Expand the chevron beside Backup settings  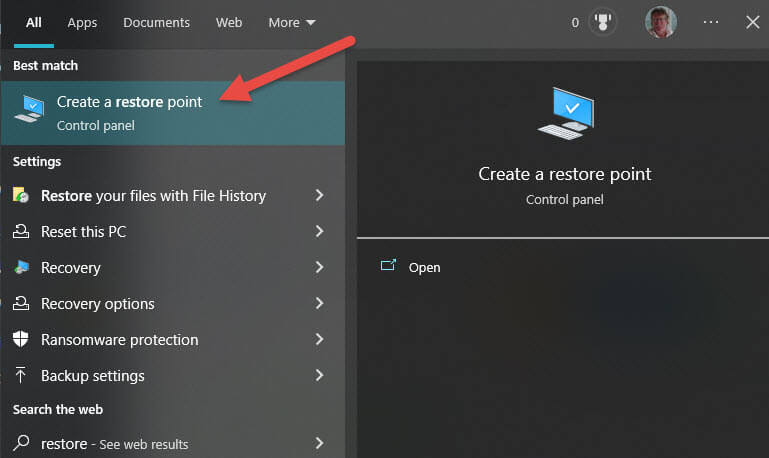[x=319, y=375]
